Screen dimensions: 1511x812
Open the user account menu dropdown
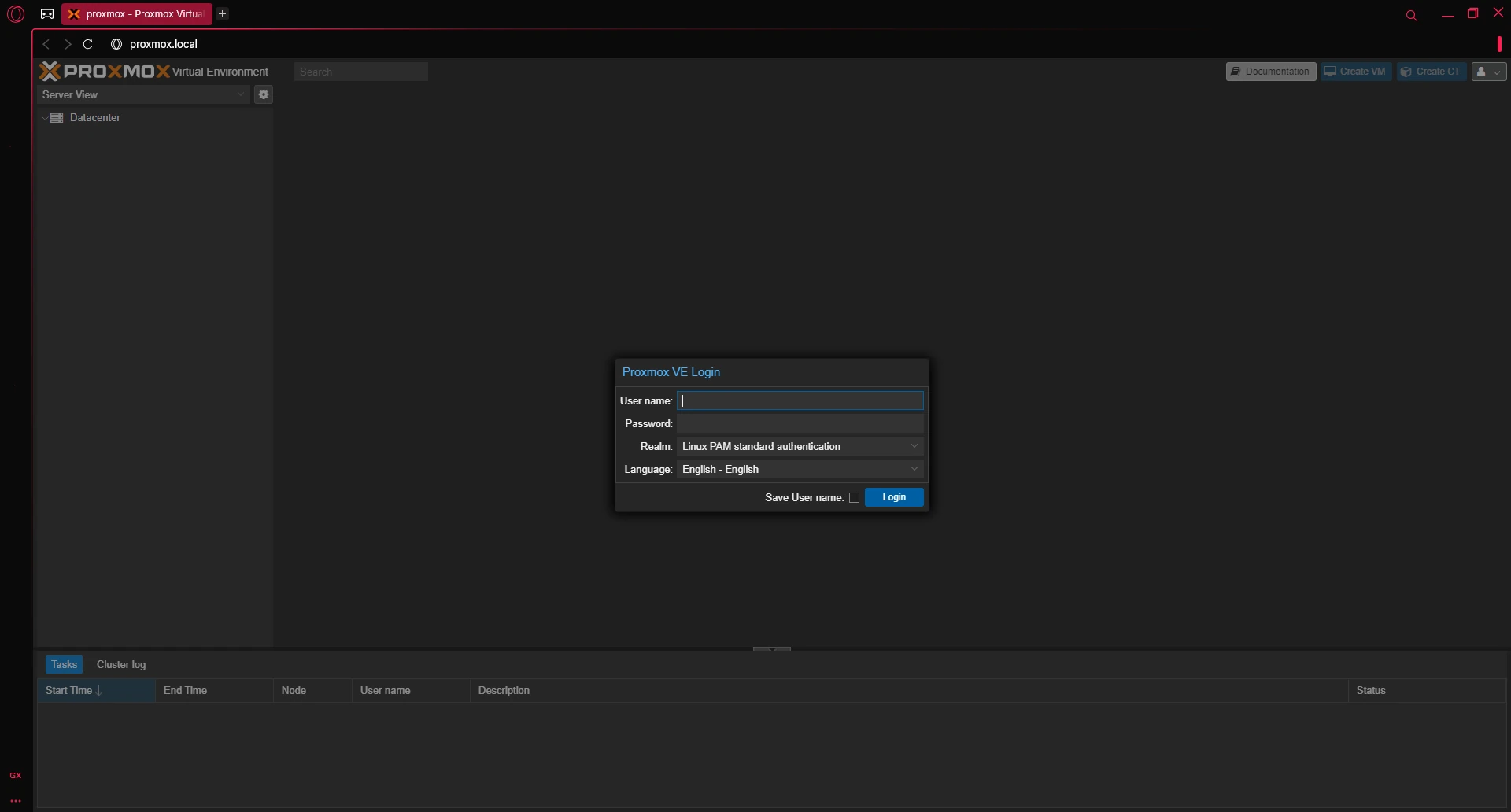point(1489,72)
